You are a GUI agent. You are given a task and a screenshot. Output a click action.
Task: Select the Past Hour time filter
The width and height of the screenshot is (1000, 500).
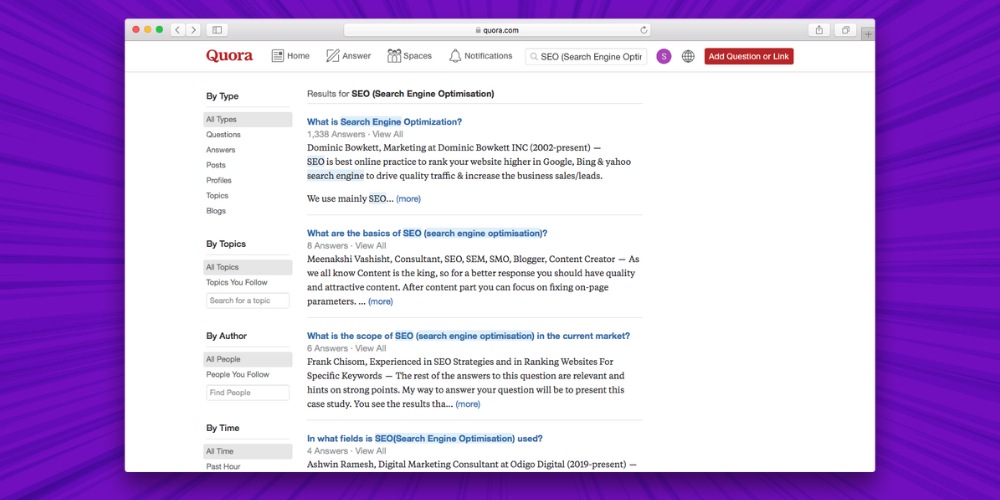click(222, 467)
